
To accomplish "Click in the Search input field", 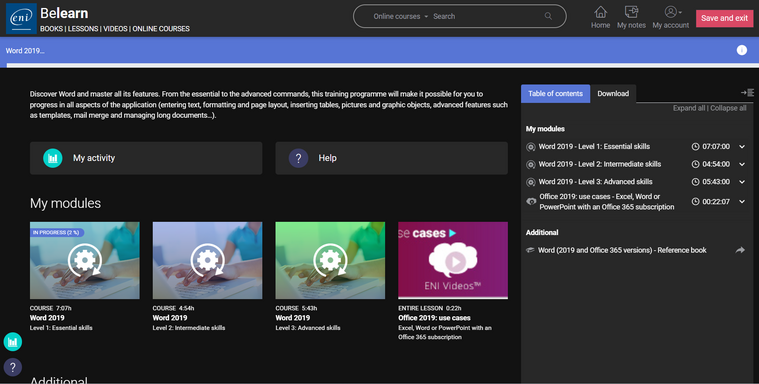I will 486,16.
